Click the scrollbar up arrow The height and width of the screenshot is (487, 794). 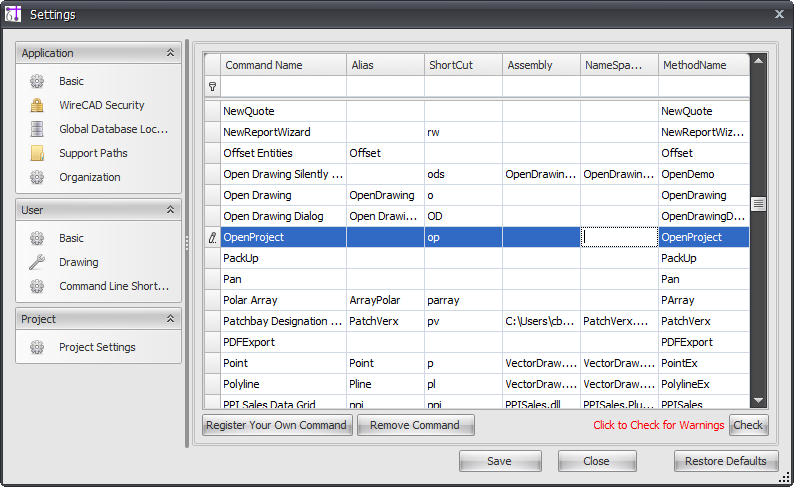pyautogui.click(x=758, y=61)
